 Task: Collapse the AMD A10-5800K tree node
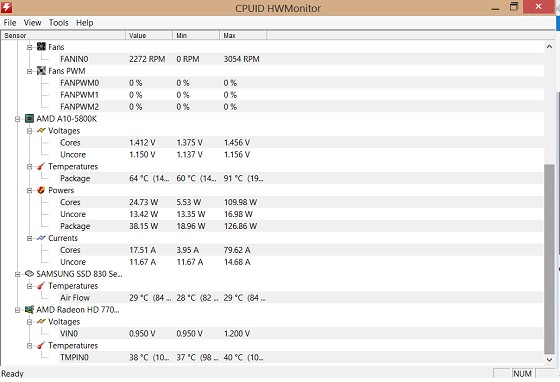point(17,119)
